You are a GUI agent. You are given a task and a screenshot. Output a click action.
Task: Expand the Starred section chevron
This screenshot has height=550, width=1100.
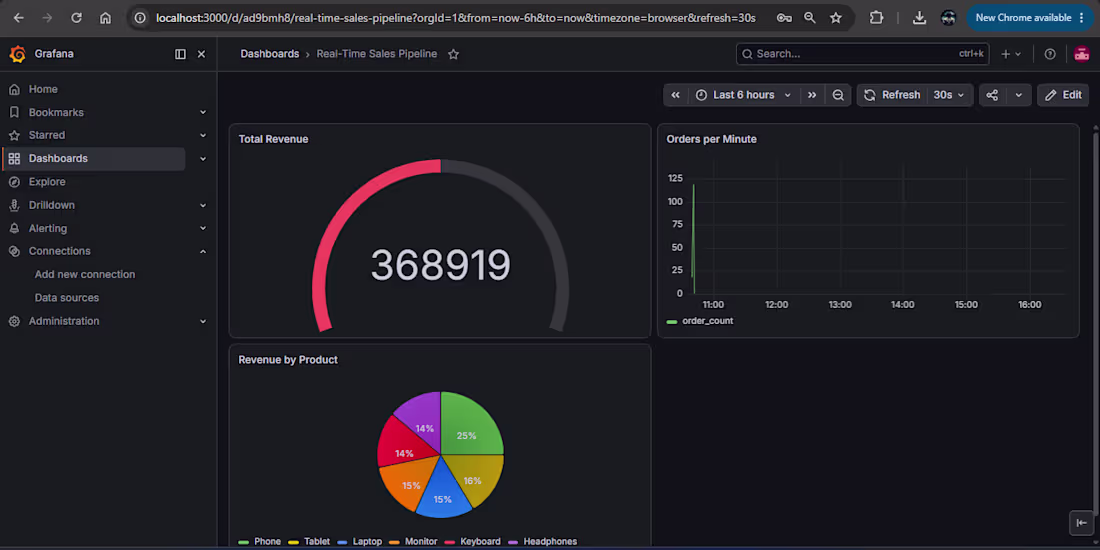pos(203,135)
